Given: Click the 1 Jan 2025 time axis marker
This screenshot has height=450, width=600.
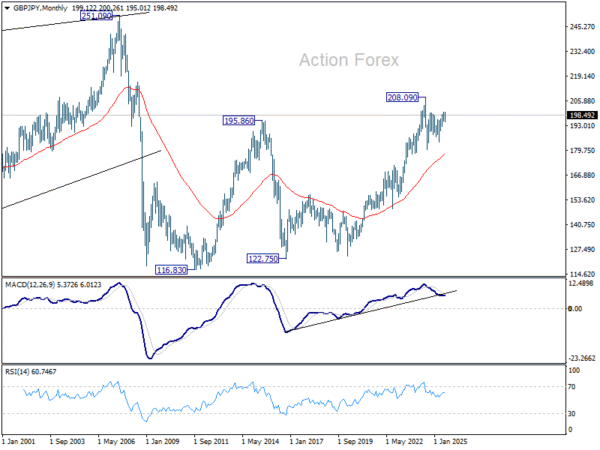Looking at the screenshot, I should pos(450,442).
